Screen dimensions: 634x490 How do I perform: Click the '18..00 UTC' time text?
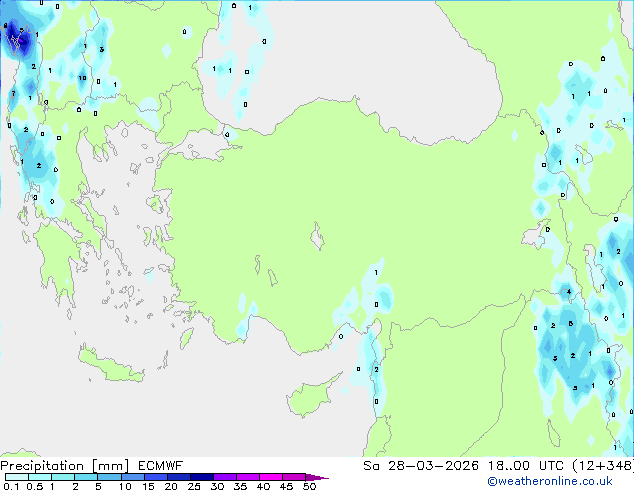click(526, 466)
